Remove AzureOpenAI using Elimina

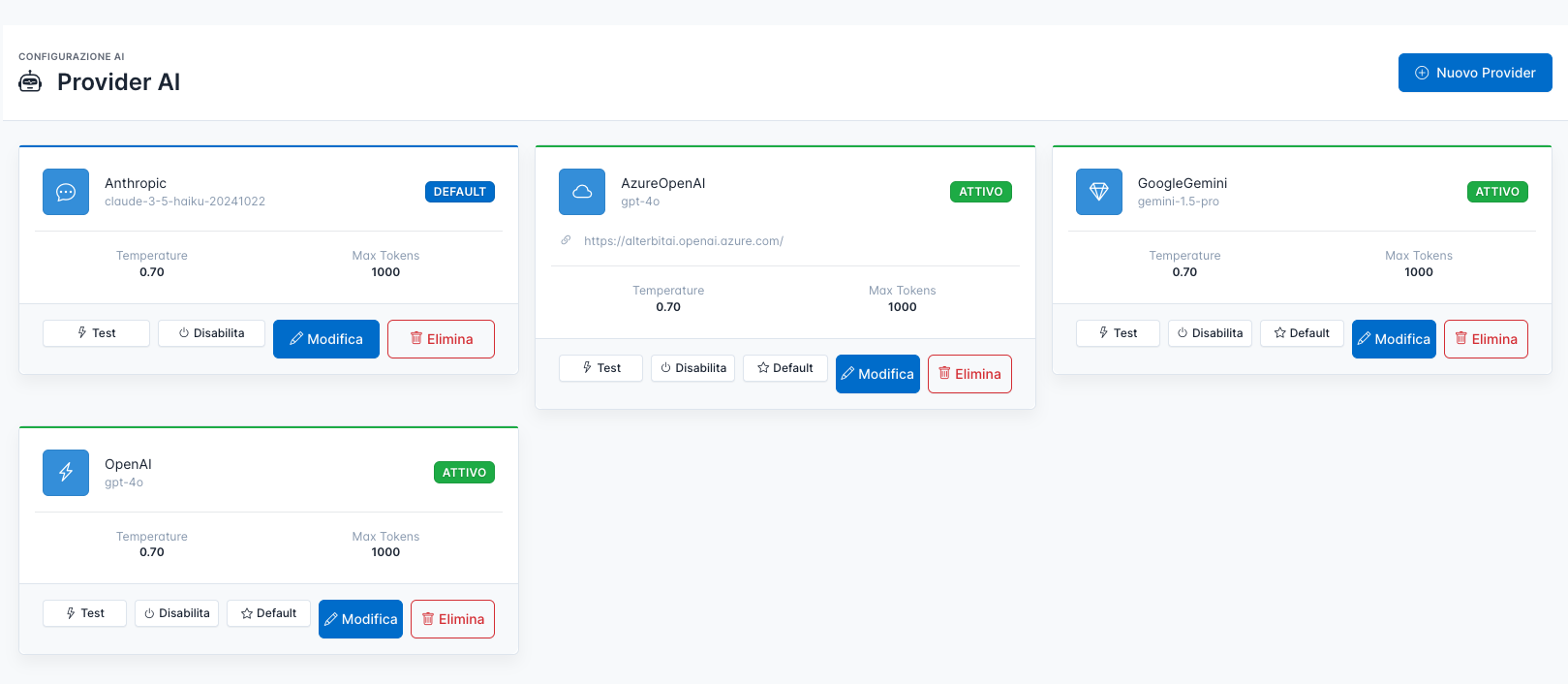tap(969, 374)
